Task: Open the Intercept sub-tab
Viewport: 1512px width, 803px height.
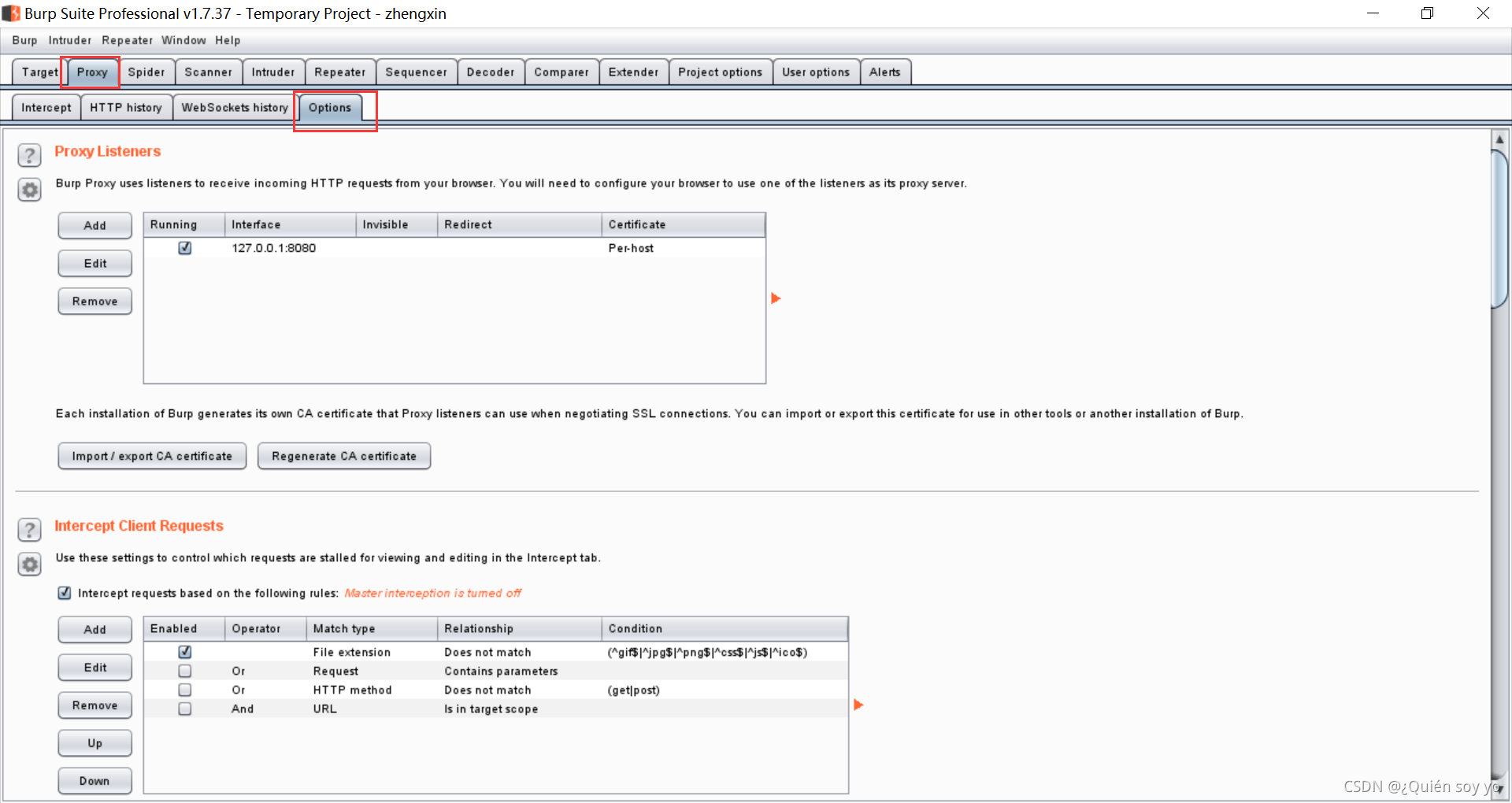Action: [x=46, y=107]
